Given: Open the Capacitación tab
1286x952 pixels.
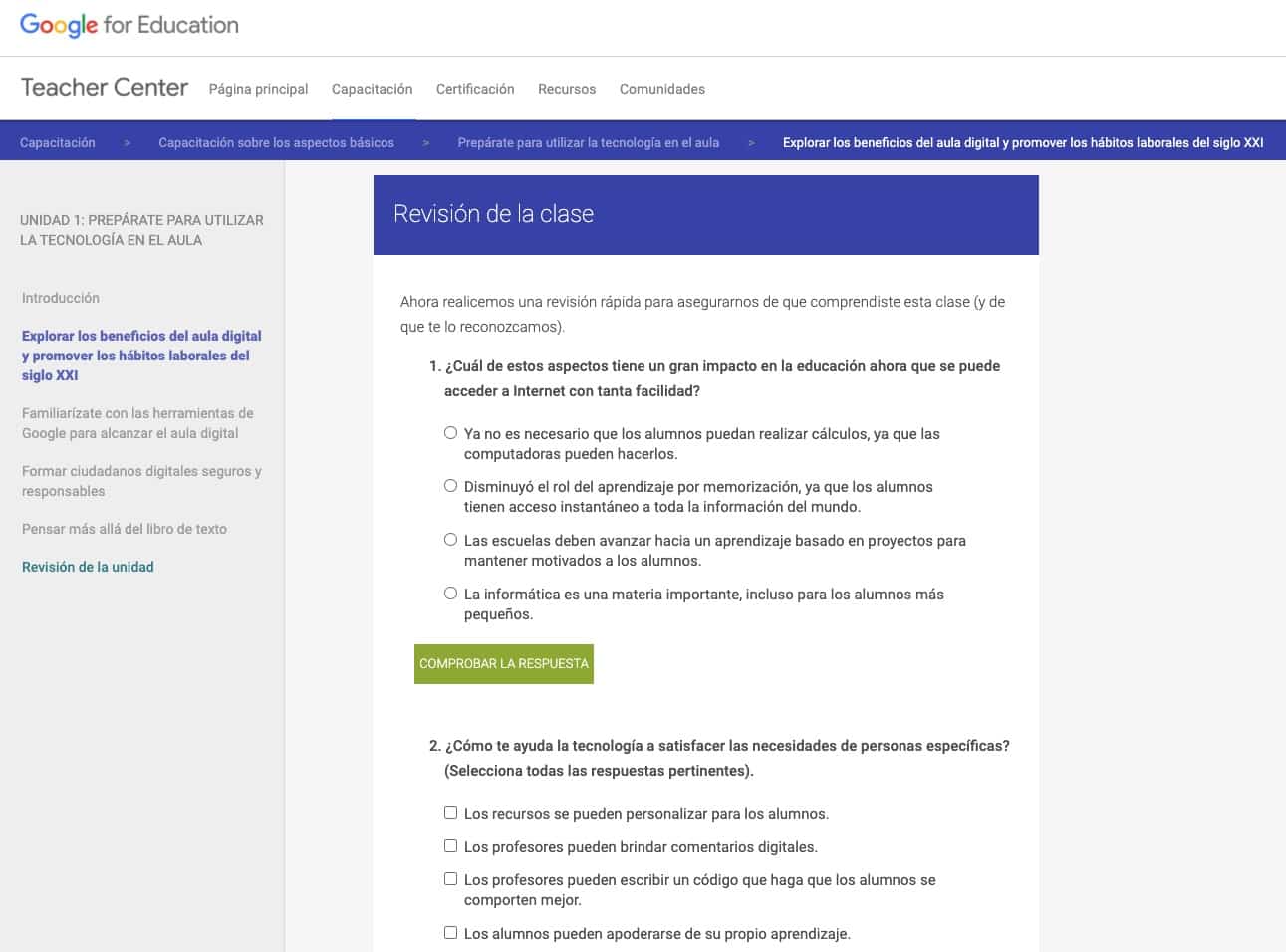Looking at the screenshot, I should pyautogui.click(x=372, y=89).
